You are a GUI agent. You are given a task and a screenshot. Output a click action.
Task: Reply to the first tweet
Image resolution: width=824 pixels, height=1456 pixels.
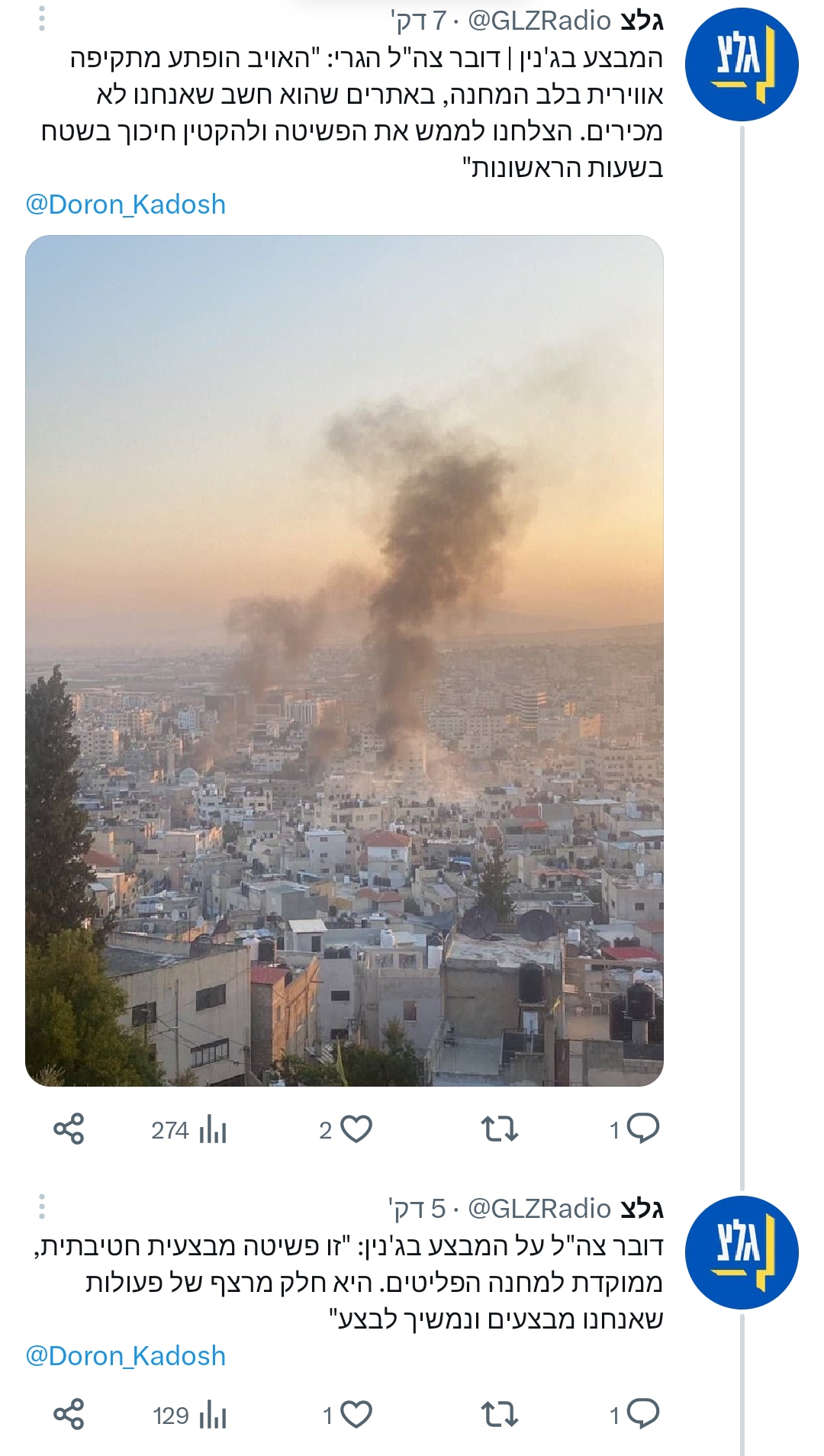[x=642, y=1129]
